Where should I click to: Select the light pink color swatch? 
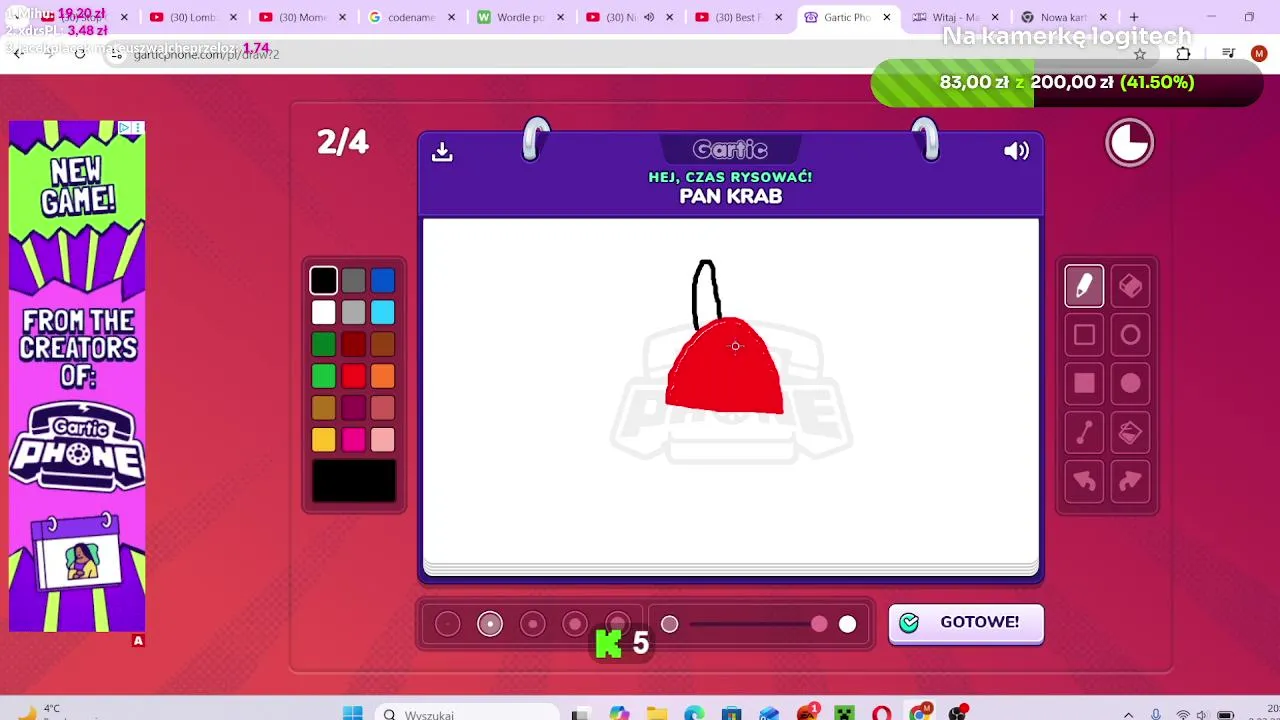tap(383, 440)
